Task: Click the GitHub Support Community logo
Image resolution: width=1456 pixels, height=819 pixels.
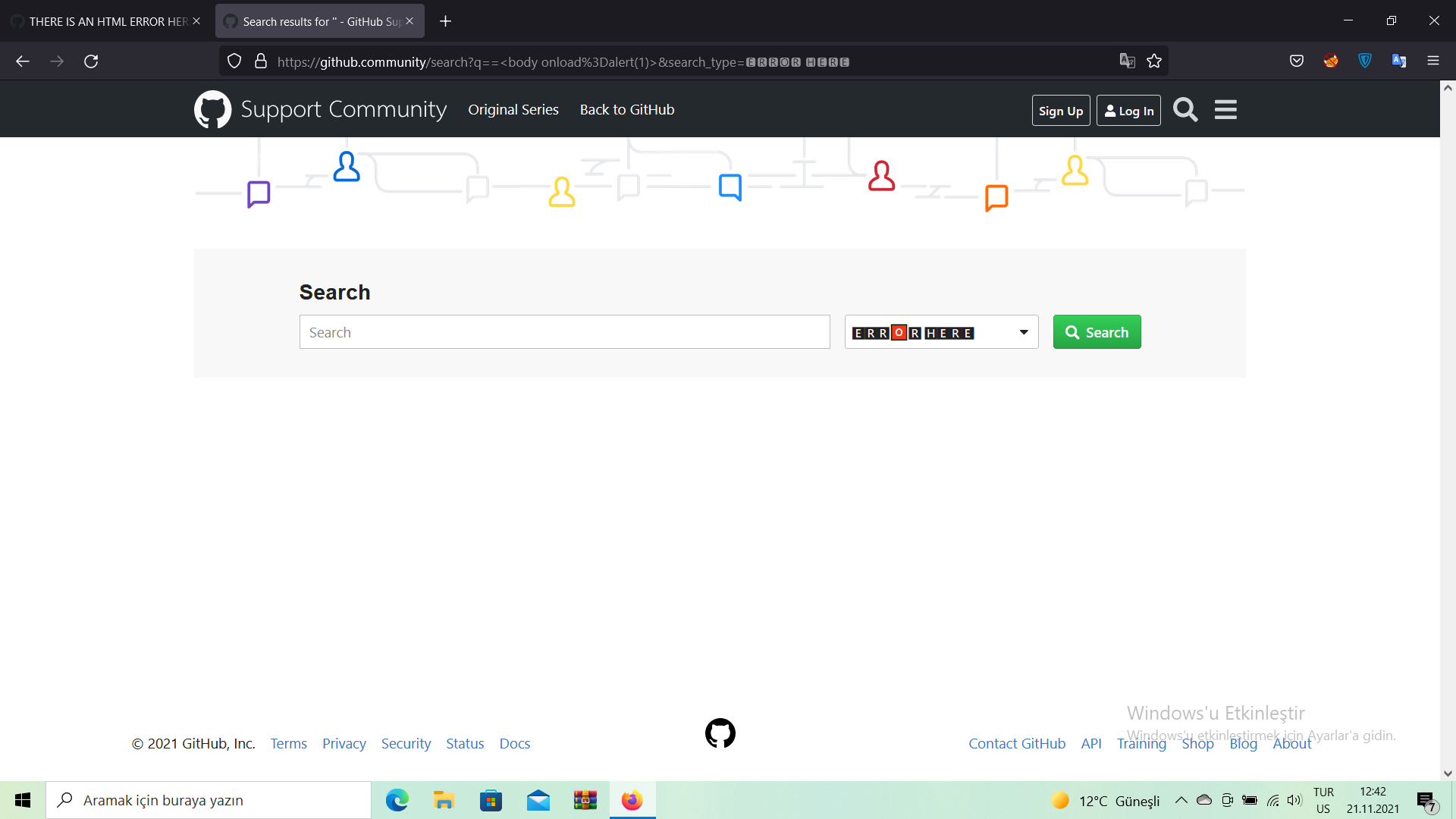Action: click(213, 108)
